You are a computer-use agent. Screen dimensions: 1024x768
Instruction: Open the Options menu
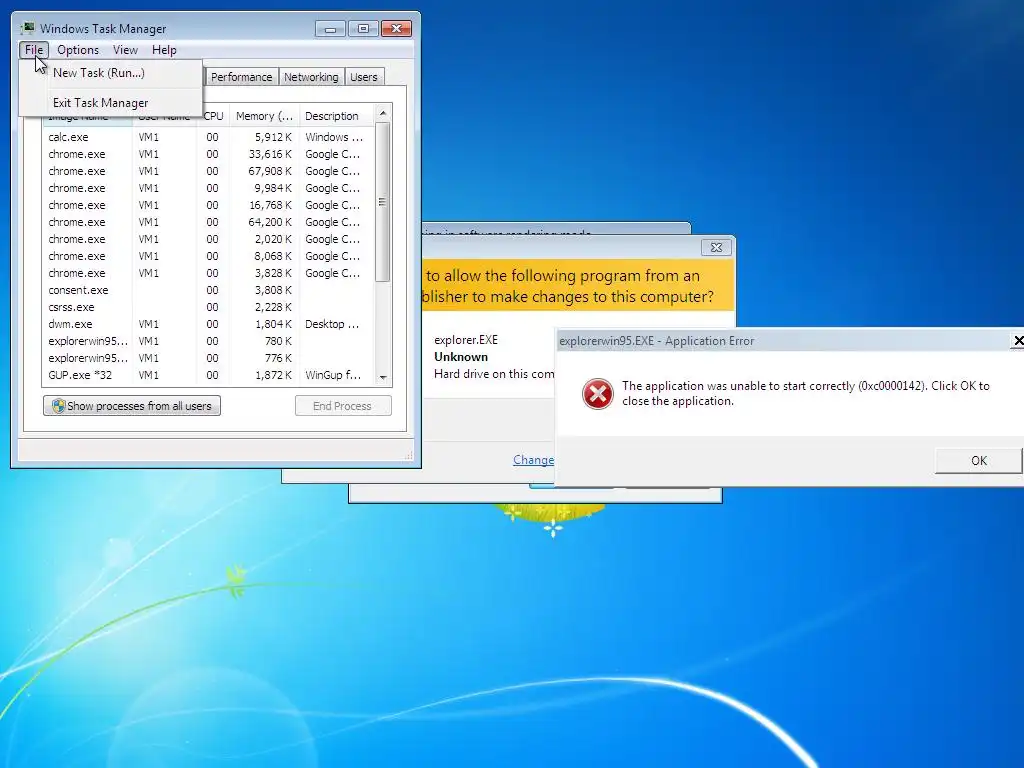[x=78, y=50]
